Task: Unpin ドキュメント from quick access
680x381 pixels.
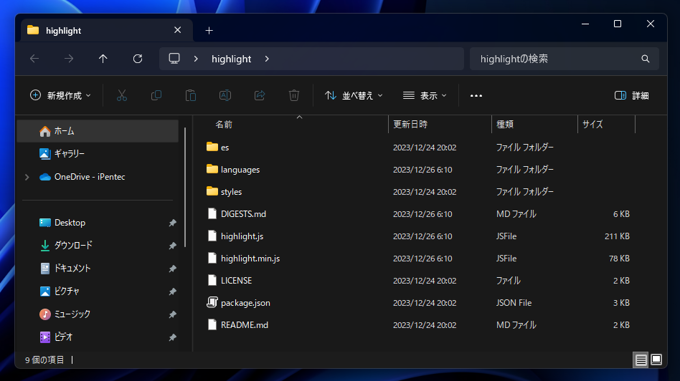Action: pos(173,269)
